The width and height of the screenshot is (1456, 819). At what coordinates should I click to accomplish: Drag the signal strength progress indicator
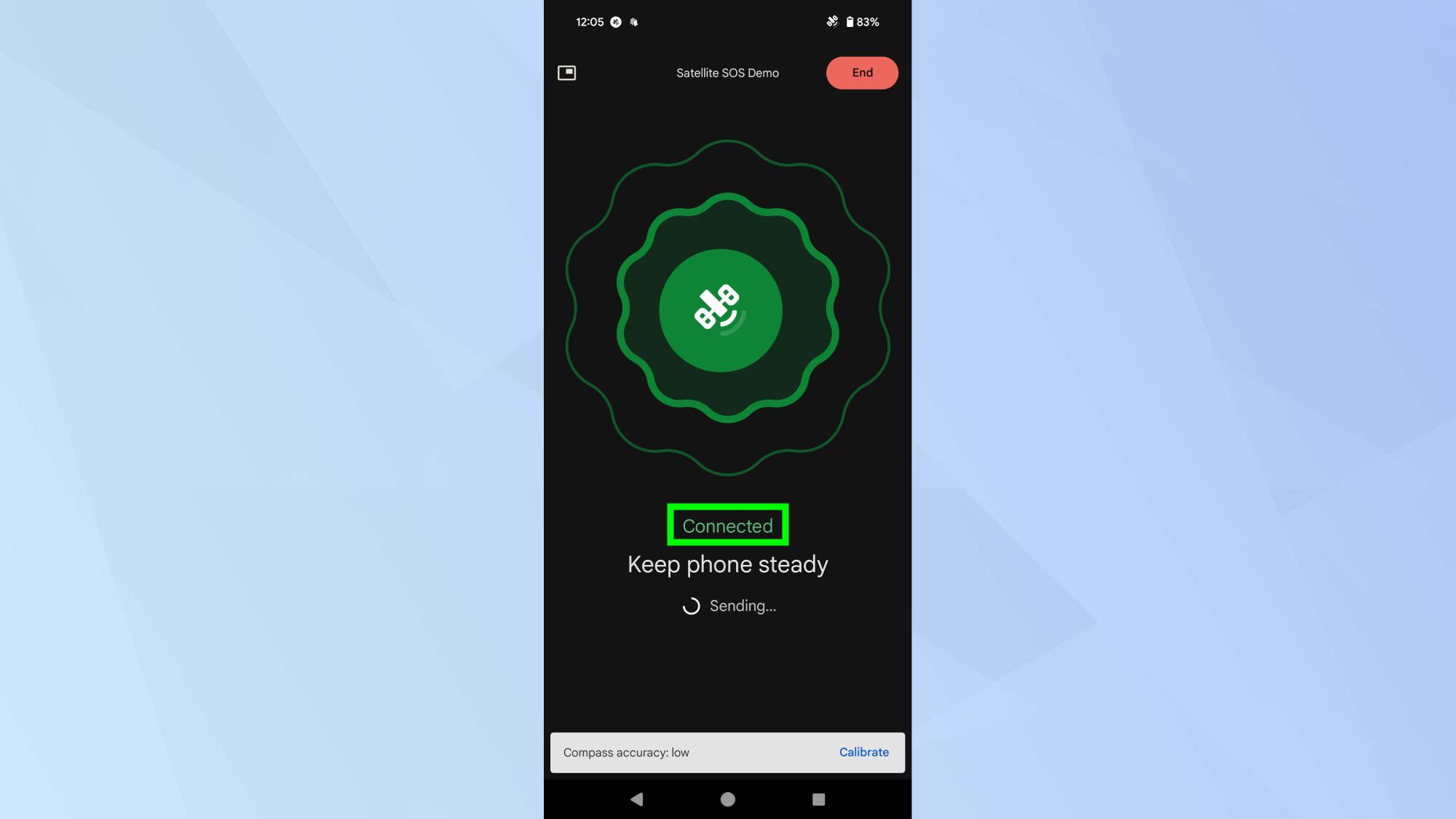(x=727, y=307)
